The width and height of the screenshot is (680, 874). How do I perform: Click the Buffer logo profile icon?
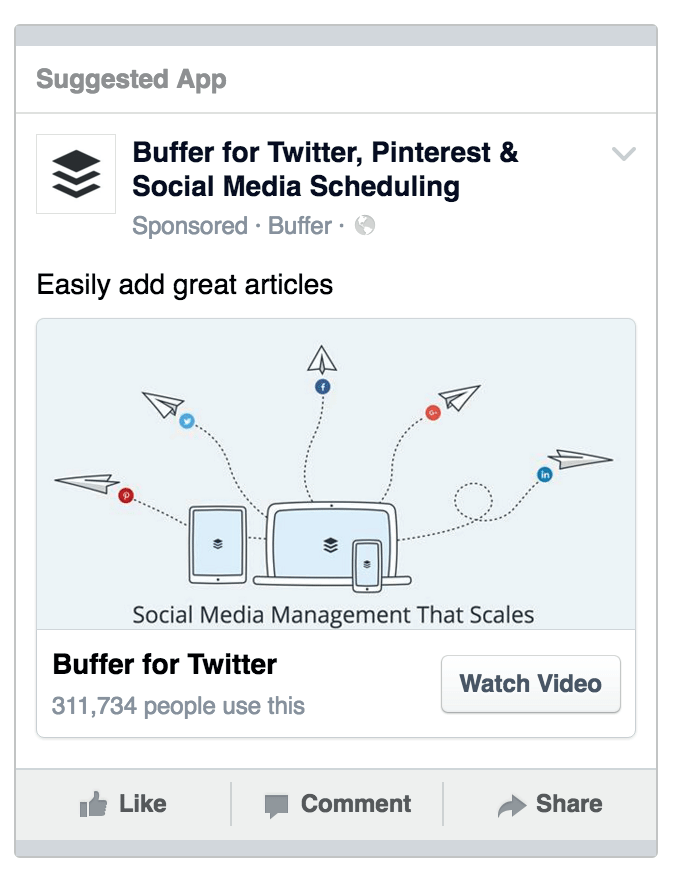[76, 173]
